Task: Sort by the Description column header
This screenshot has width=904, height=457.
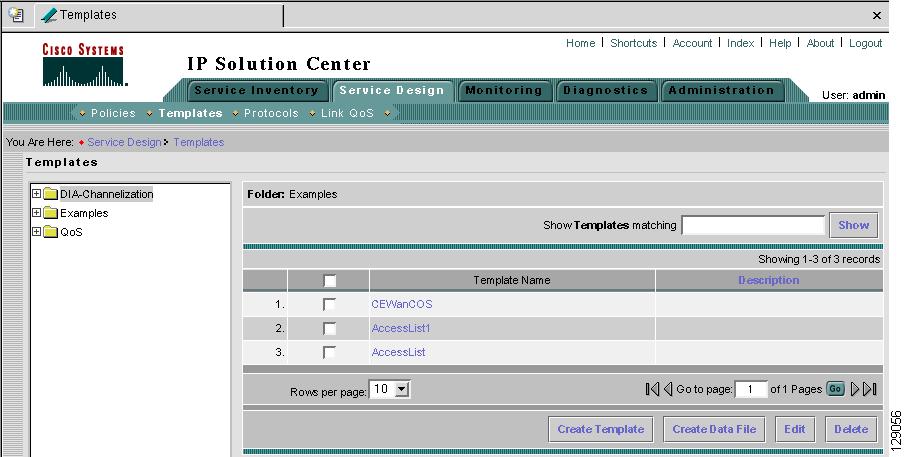Action: [x=769, y=281]
